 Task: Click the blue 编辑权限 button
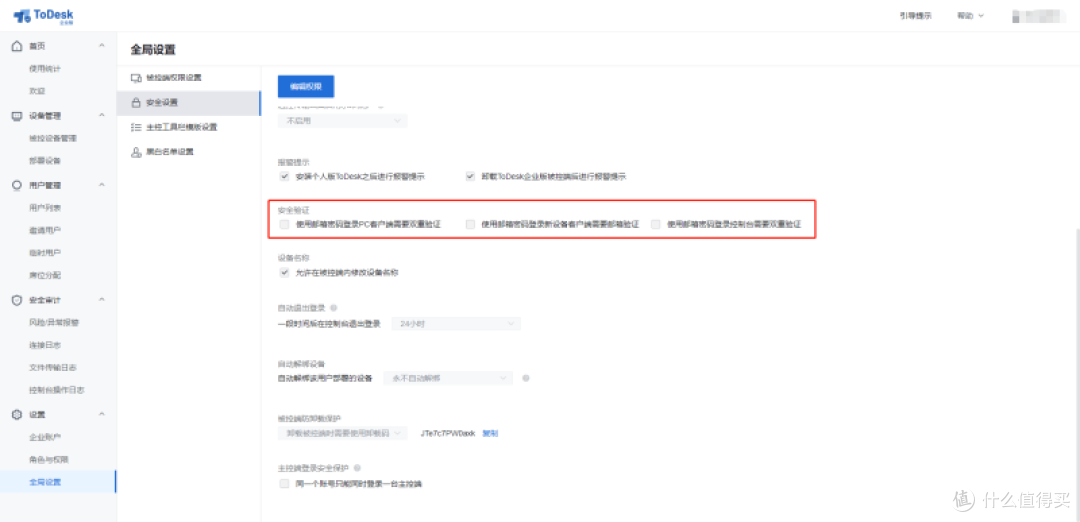[x=306, y=87]
